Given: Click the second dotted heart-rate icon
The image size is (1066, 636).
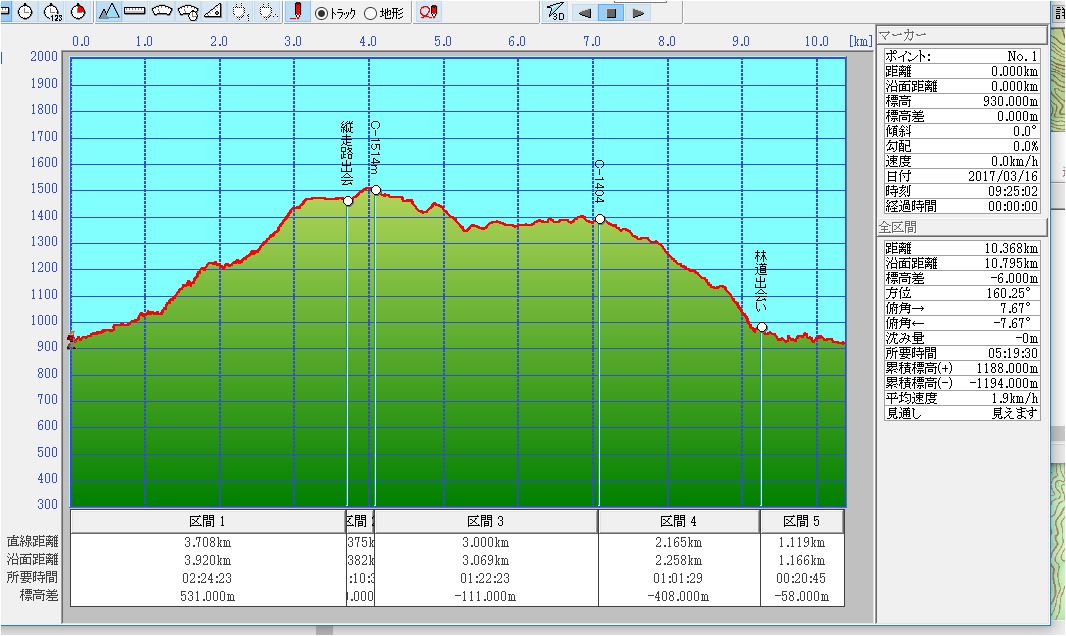Looking at the screenshot, I should 268,12.
